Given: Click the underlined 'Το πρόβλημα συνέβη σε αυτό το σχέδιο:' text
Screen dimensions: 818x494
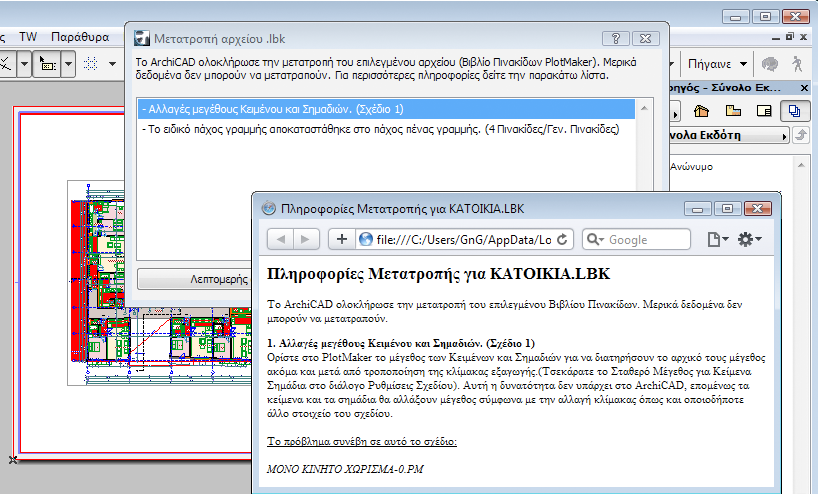Looking at the screenshot, I should (362, 441).
